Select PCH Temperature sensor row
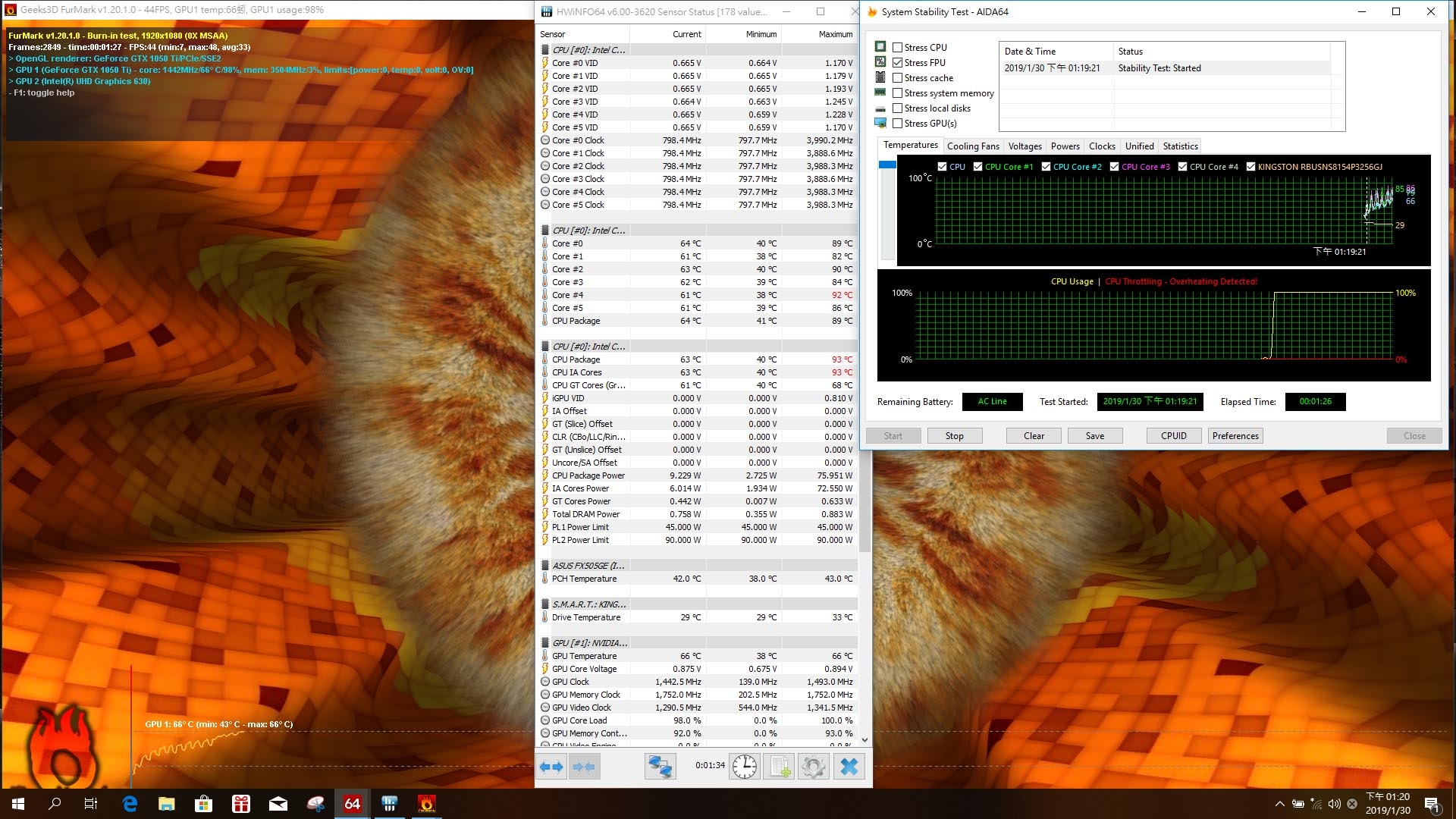The image size is (1456, 819). pyautogui.click(x=698, y=579)
